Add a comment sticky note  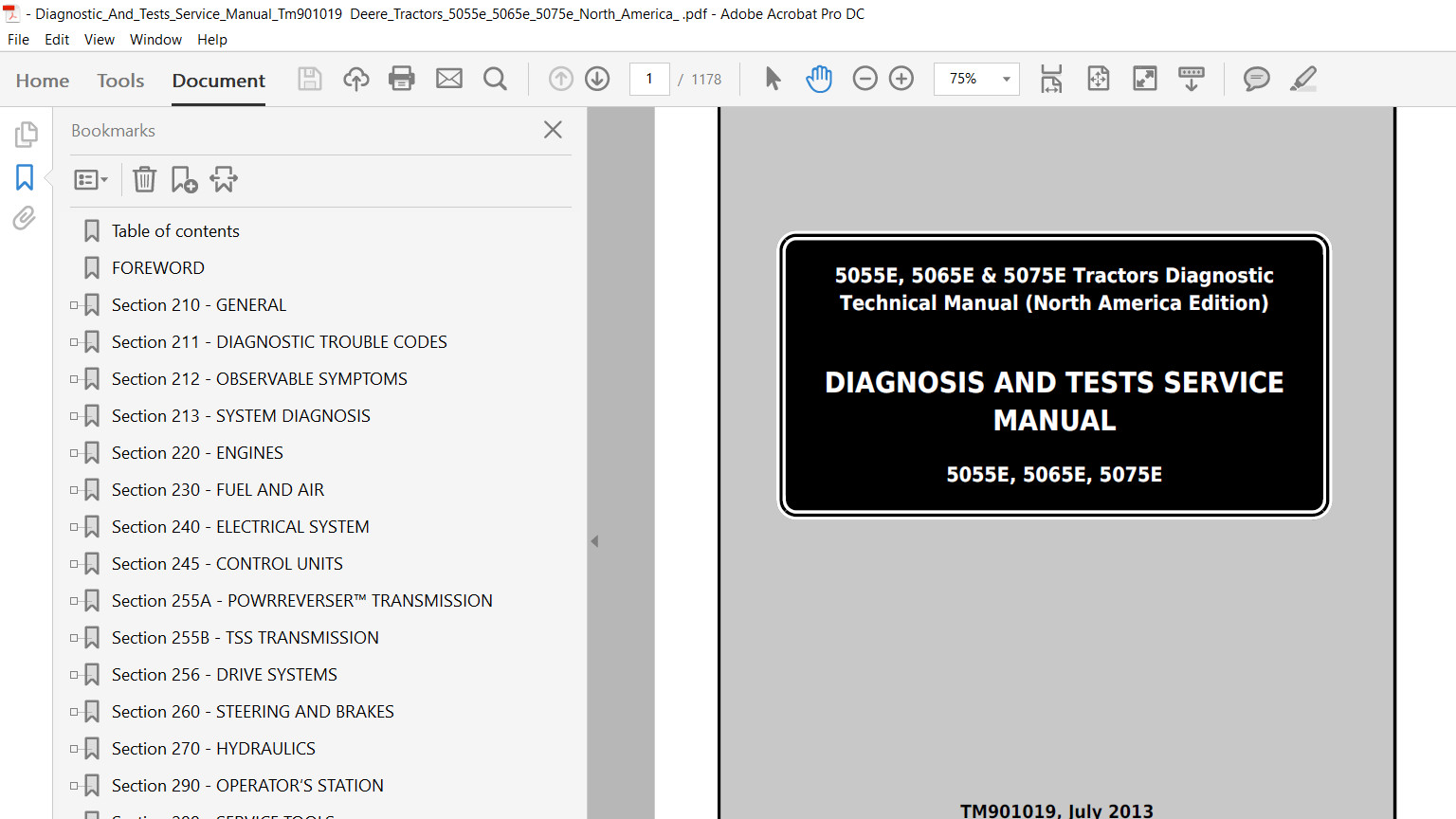1257,79
